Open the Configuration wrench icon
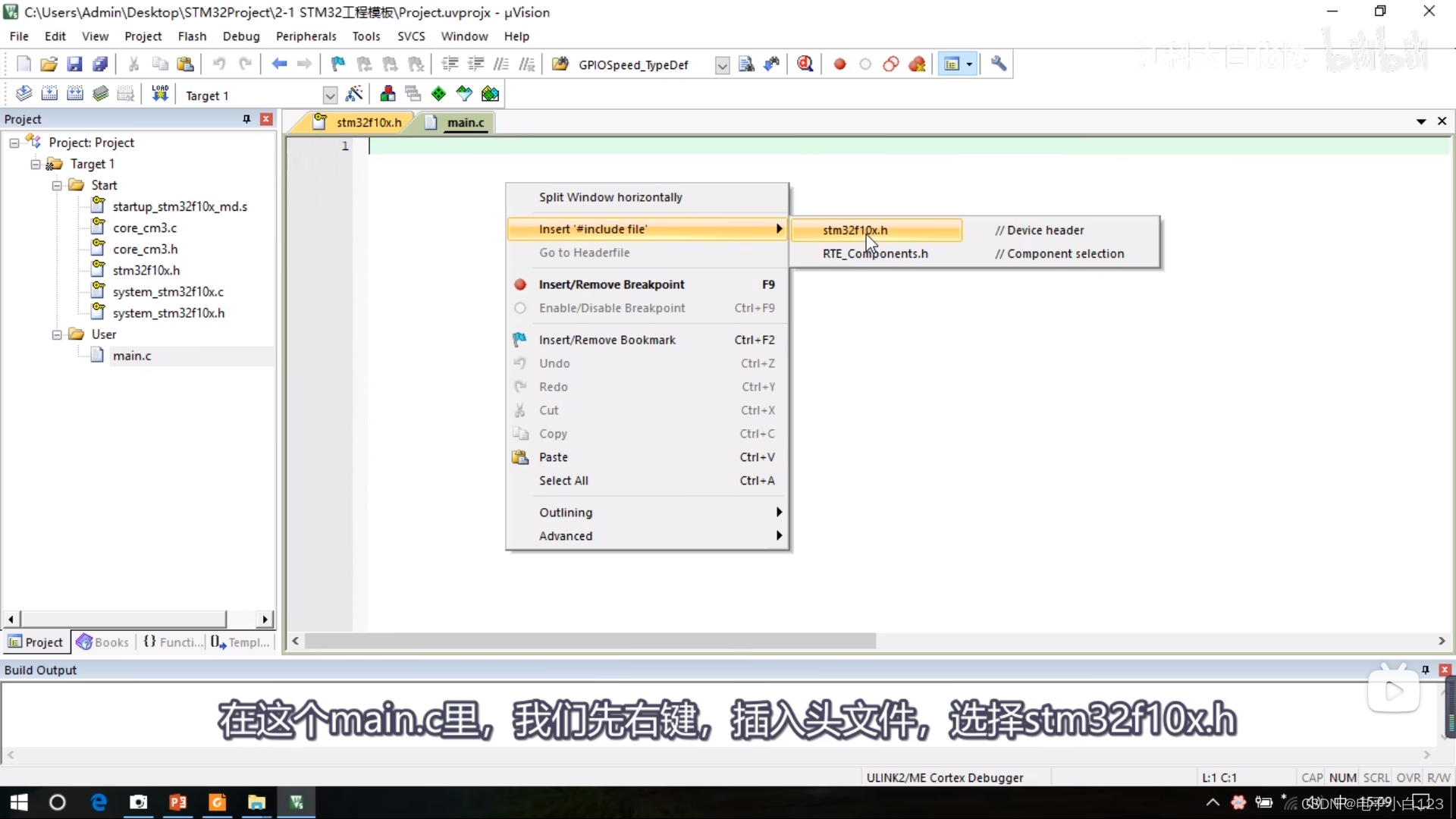Viewport: 1456px width, 819px height. point(999,64)
